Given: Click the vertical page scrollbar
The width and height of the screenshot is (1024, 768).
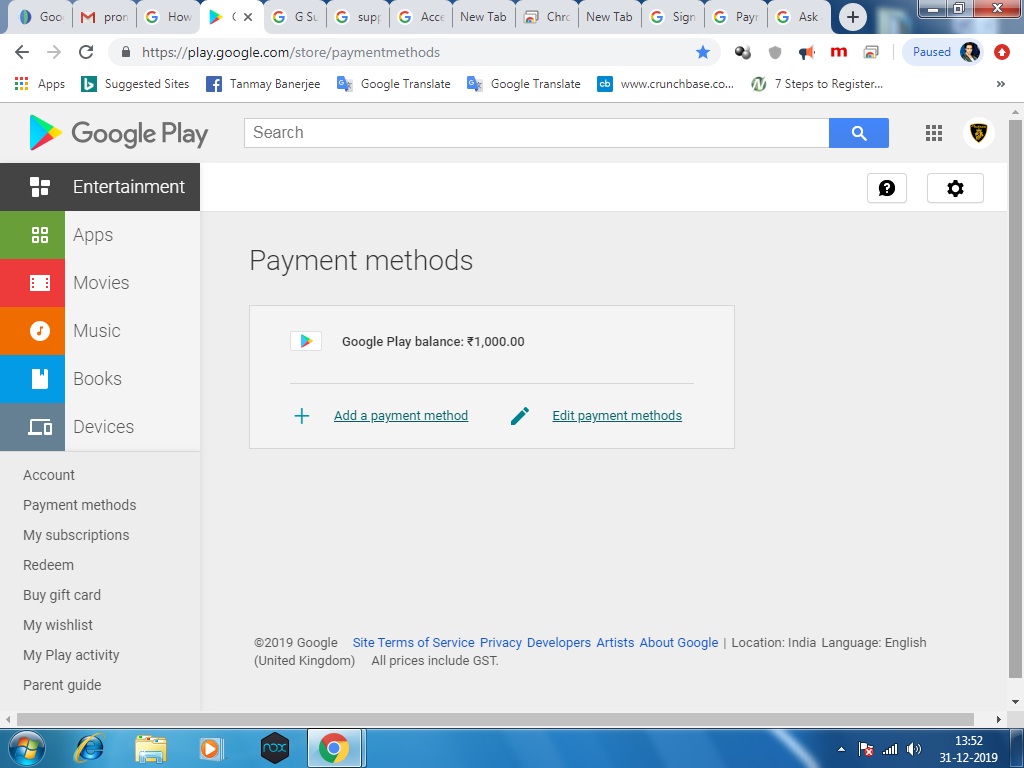Looking at the screenshot, I should click(x=1015, y=398).
